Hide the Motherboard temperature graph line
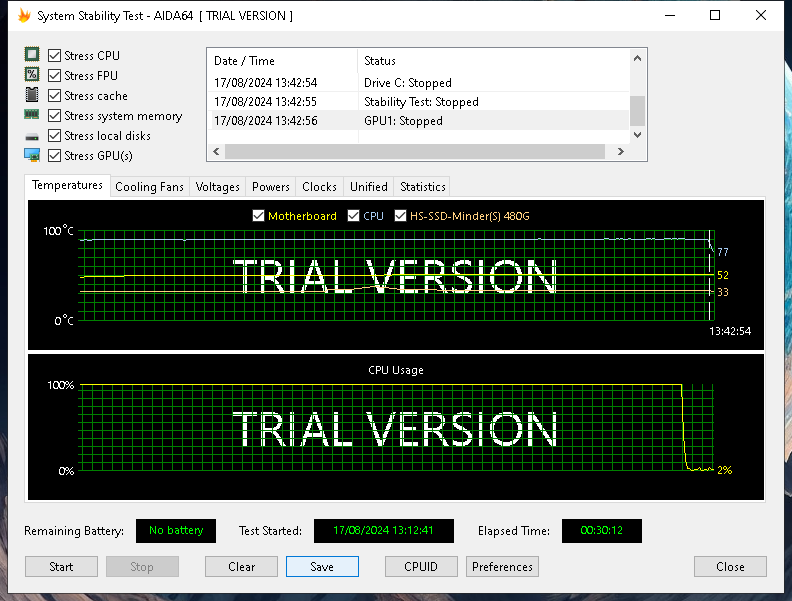This screenshot has height=601, width=792. click(x=258, y=216)
